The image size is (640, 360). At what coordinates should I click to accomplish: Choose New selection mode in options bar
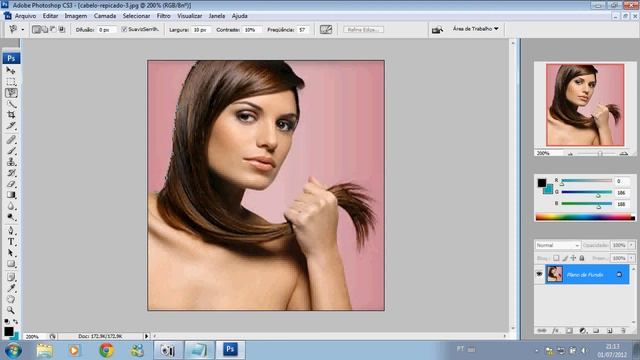[36, 29]
